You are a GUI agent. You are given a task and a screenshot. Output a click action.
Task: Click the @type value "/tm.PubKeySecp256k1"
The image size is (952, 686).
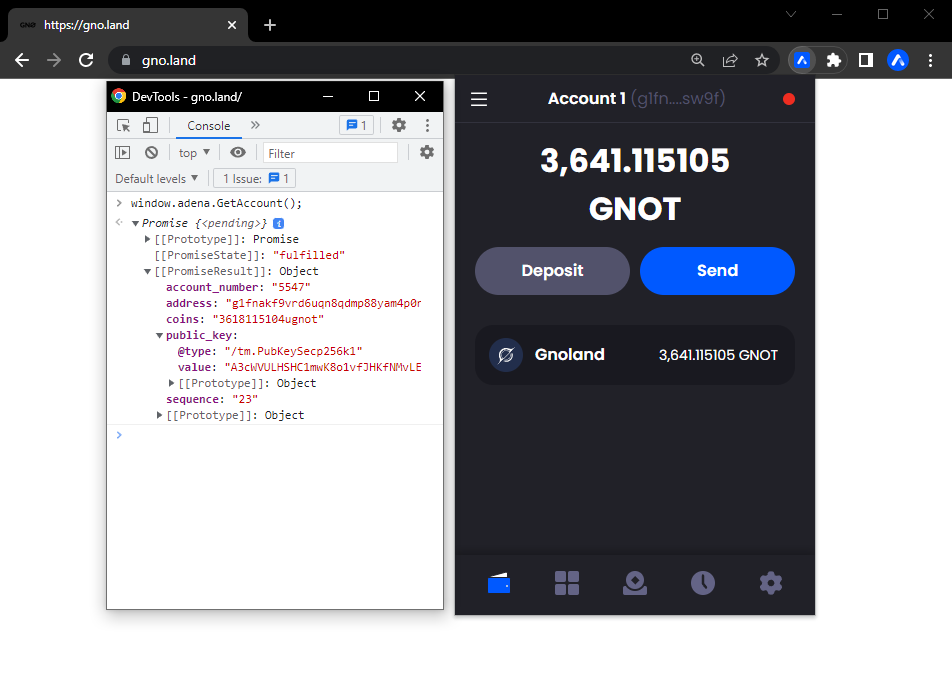293,351
